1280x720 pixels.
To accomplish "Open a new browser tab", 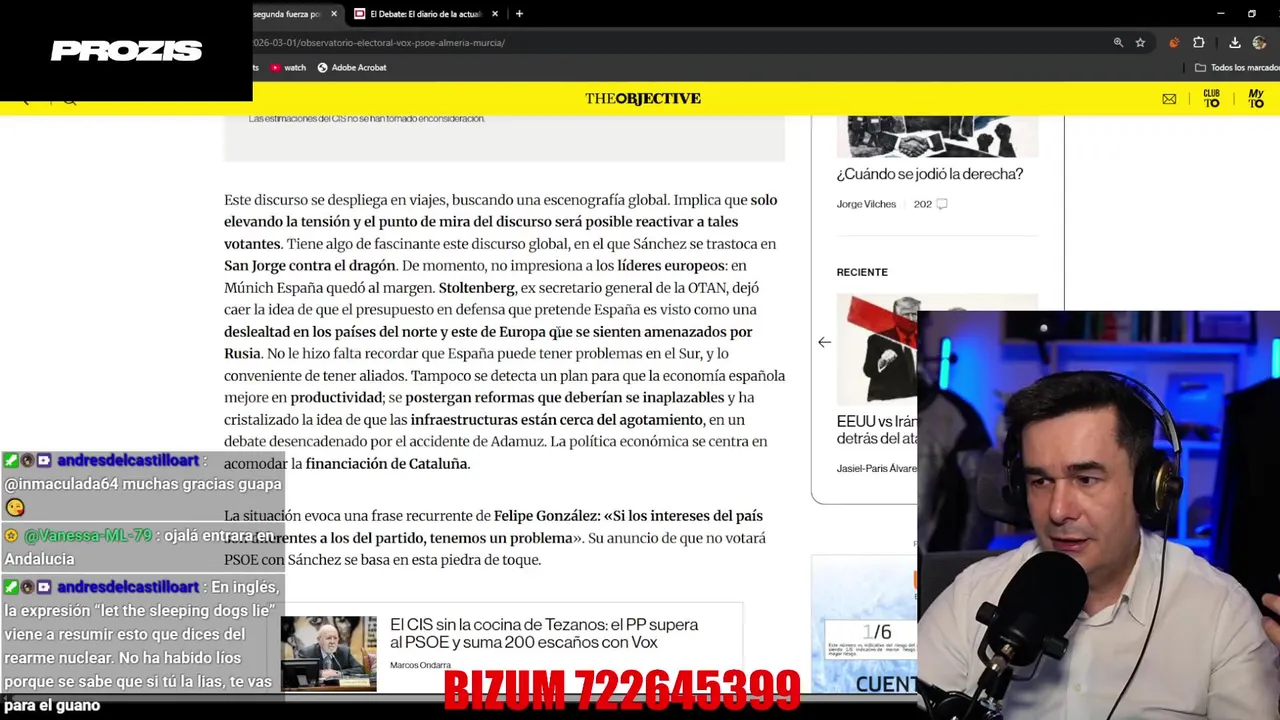I will coord(519,14).
